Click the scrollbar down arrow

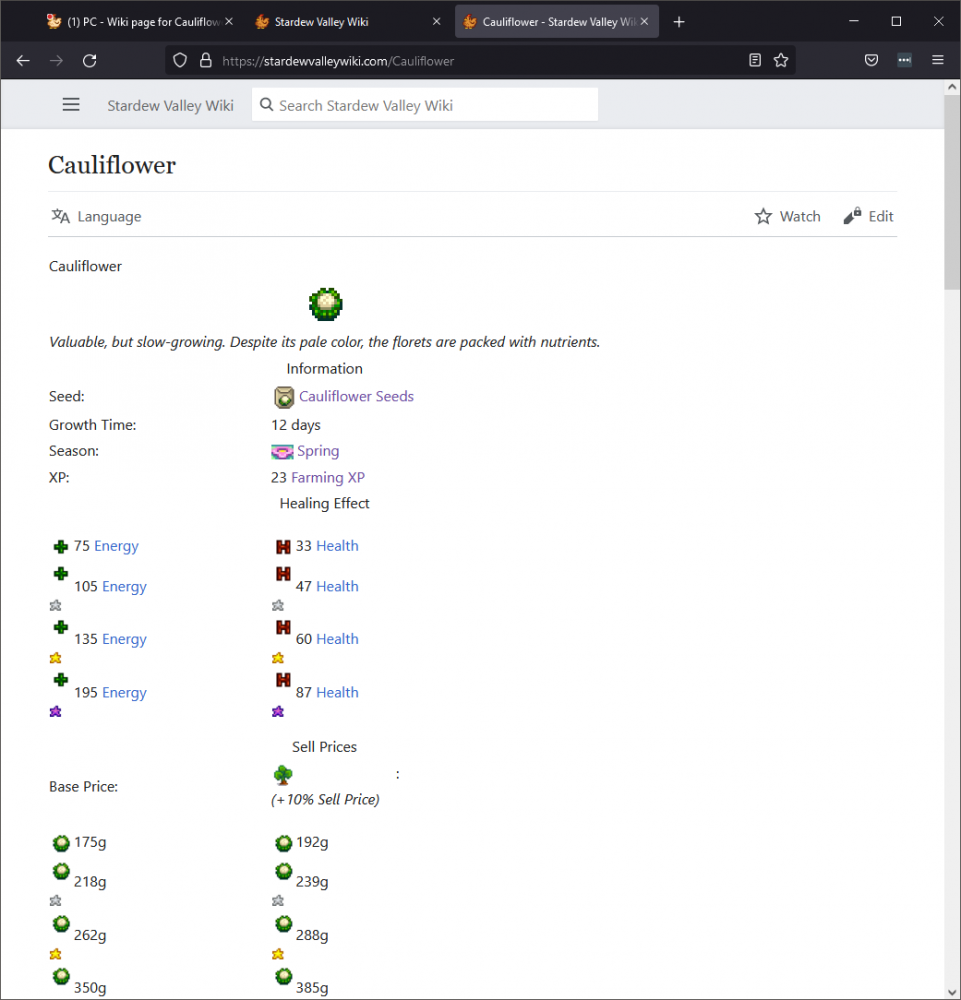pyautogui.click(x=952, y=992)
